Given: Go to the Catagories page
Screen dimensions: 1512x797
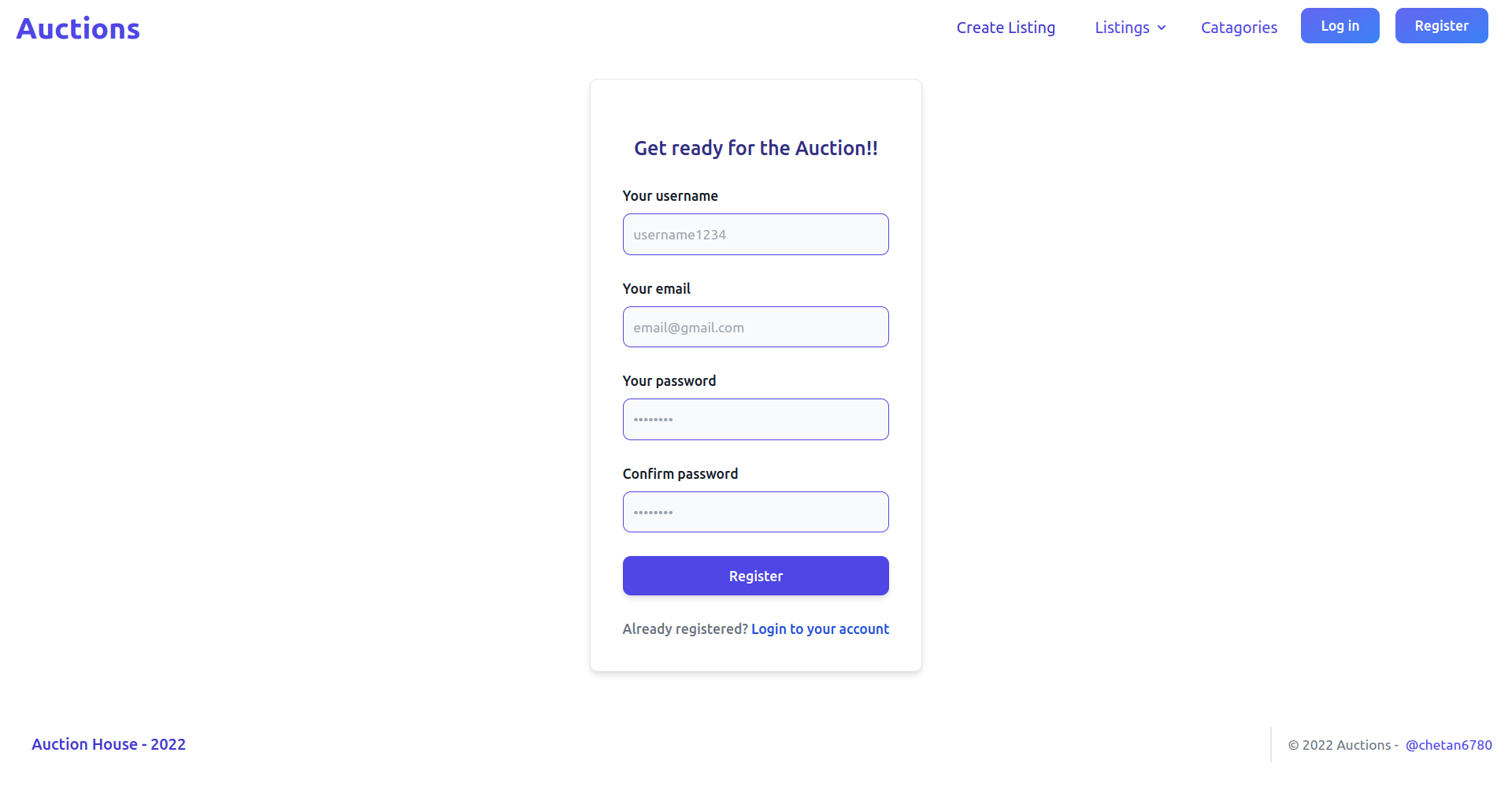Looking at the screenshot, I should click(x=1239, y=28).
